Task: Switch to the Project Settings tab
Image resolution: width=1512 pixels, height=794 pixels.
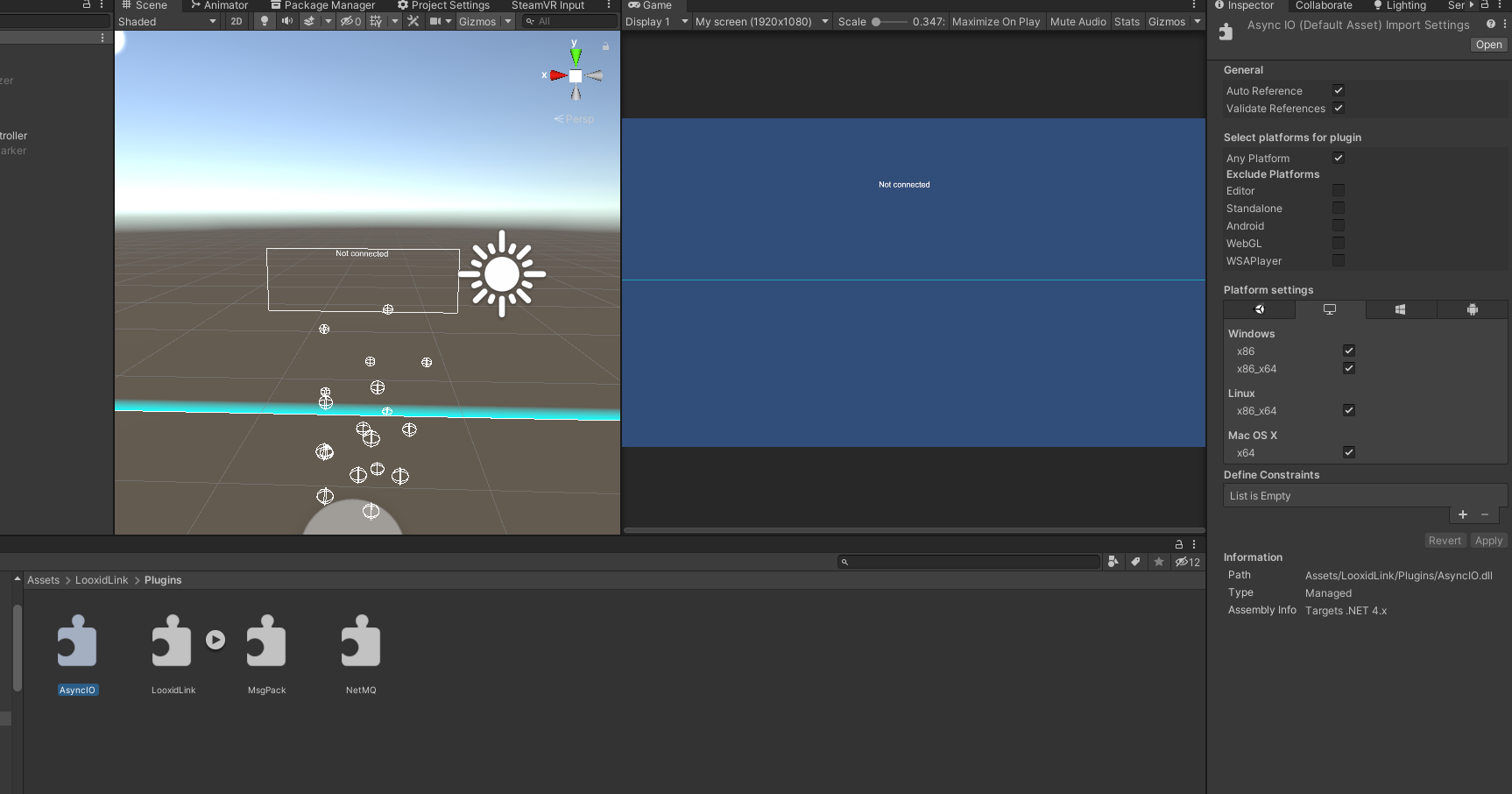Action: (x=443, y=5)
